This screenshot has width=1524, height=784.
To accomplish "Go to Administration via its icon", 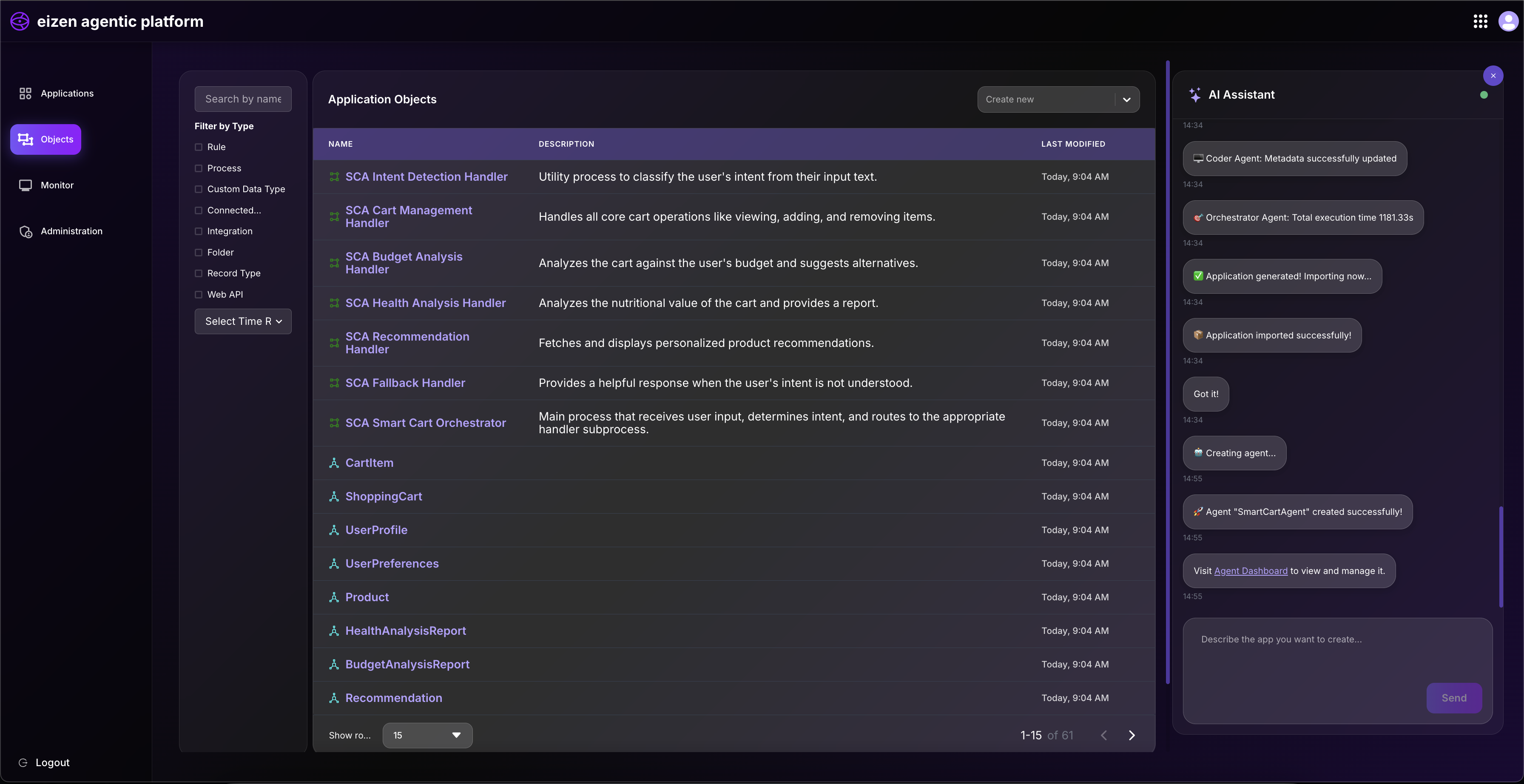I will pos(26,231).
